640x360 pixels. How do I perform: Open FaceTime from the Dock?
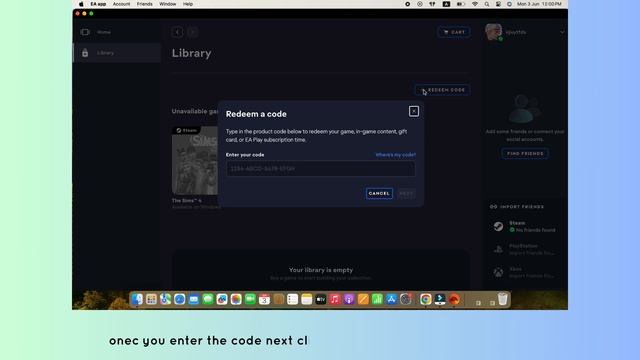[x=250, y=299]
